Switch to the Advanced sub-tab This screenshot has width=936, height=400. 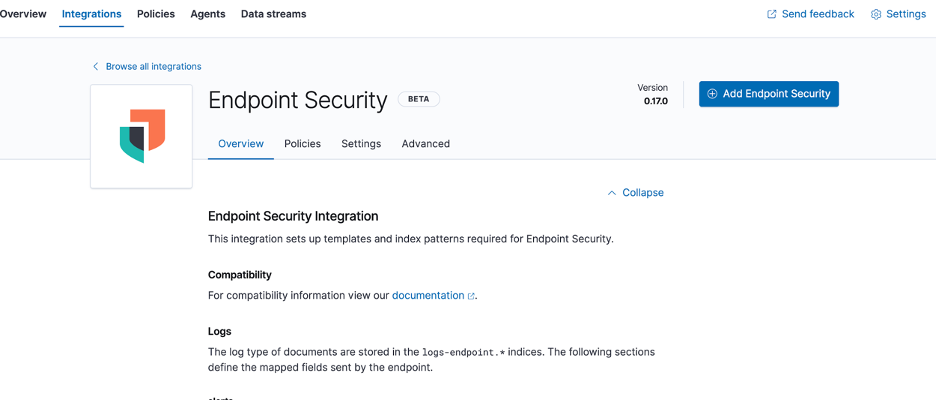426,143
